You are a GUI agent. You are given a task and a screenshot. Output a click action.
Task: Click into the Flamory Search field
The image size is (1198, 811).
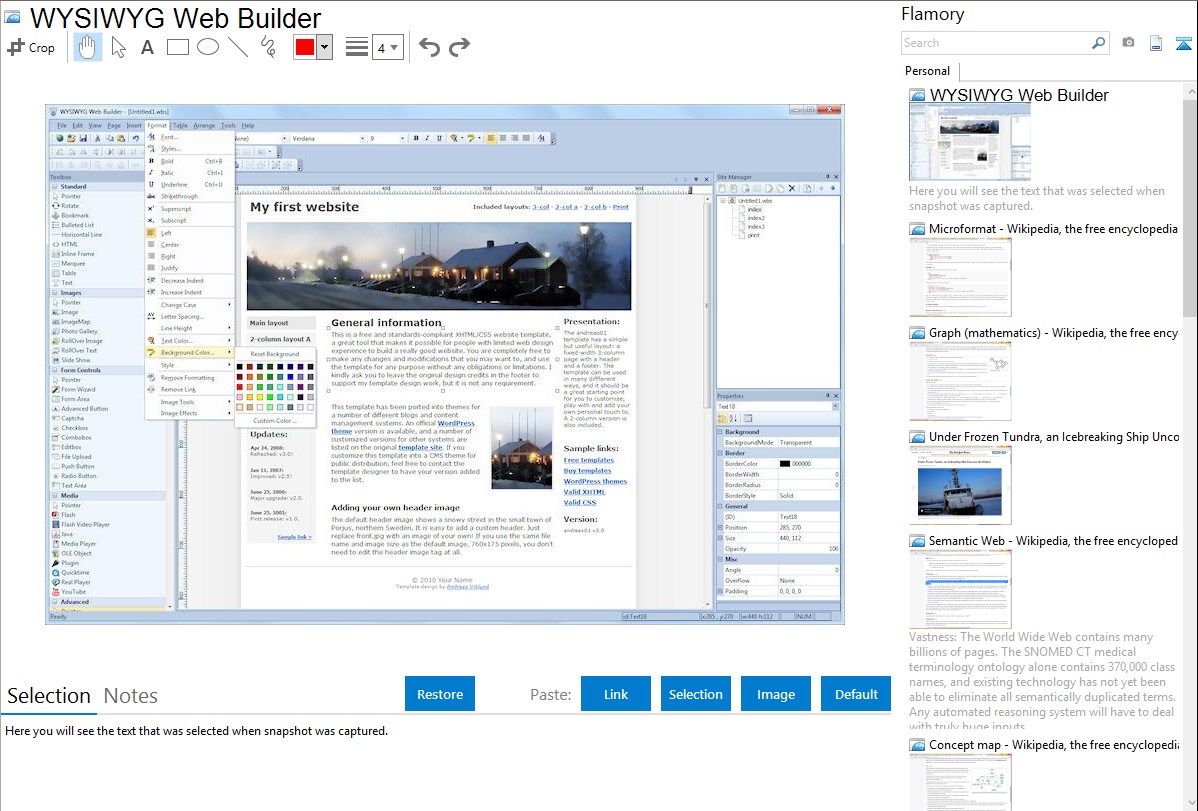coord(995,43)
